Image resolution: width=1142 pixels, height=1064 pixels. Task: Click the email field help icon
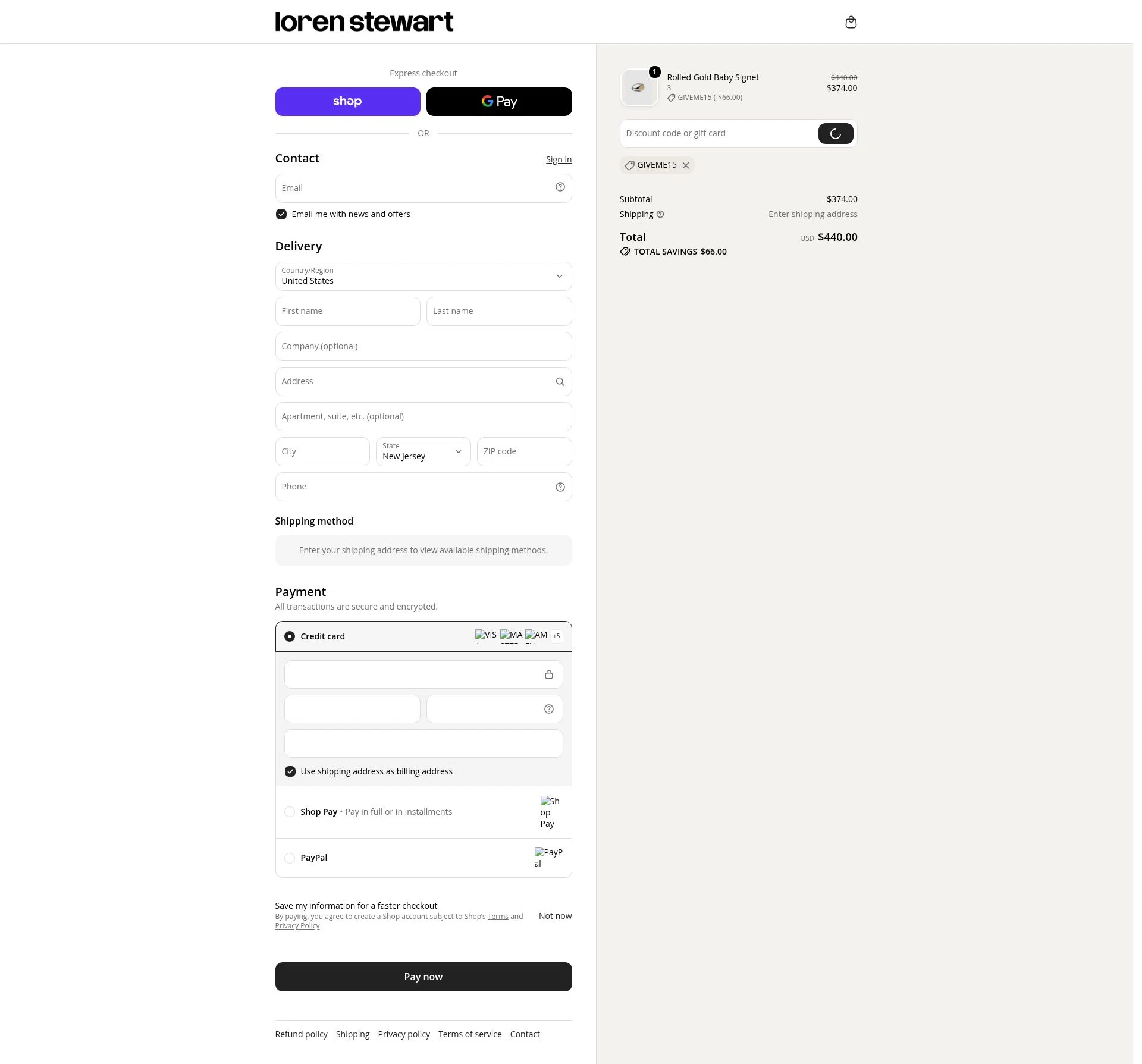pos(560,187)
